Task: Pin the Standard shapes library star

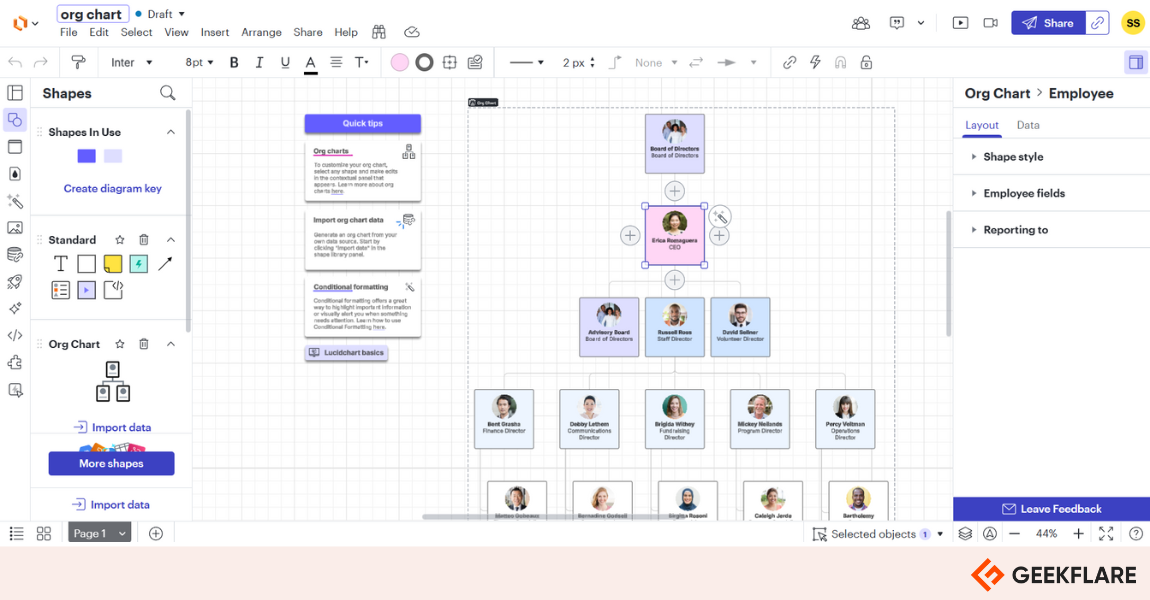Action: [120, 240]
